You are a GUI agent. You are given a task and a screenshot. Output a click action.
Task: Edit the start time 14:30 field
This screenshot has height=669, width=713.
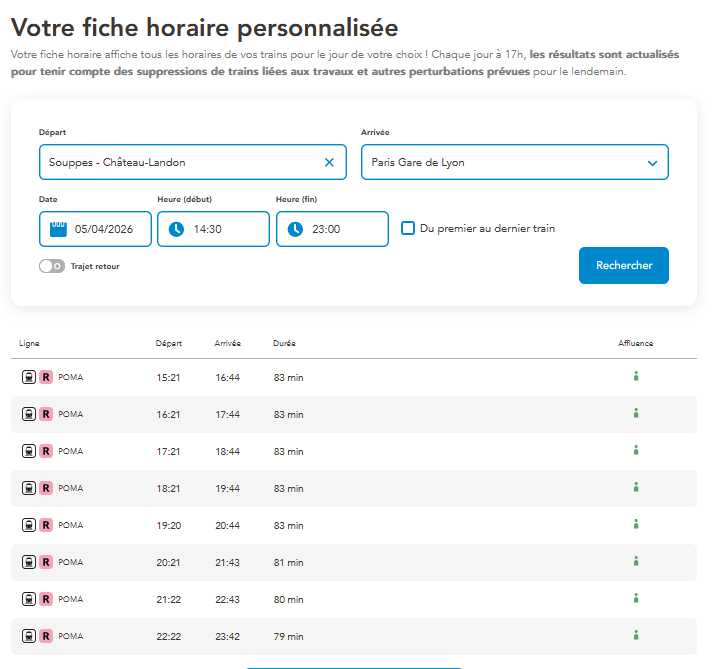(213, 229)
